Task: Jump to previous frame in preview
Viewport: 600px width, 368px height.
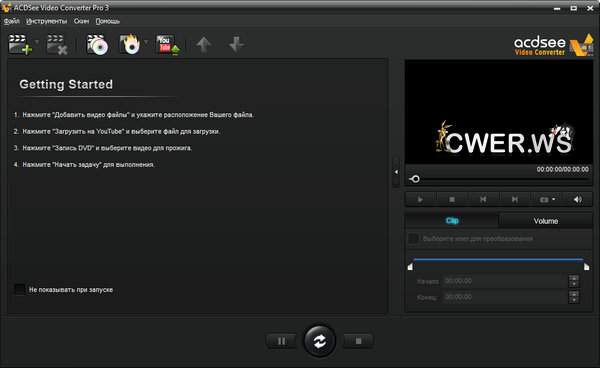Action: [483, 199]
